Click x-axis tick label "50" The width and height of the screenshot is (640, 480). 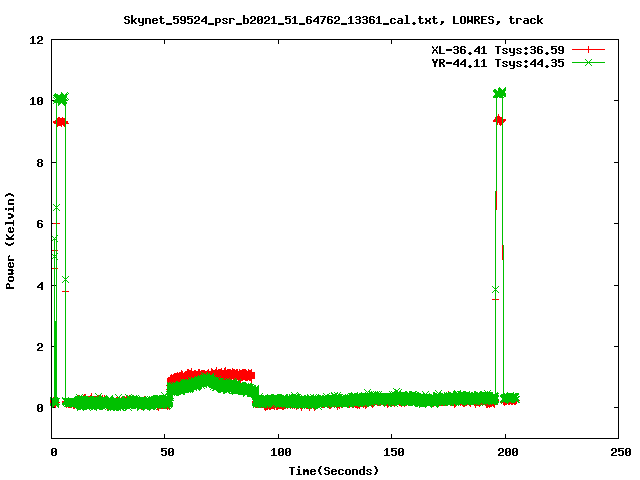click(167, 452)
